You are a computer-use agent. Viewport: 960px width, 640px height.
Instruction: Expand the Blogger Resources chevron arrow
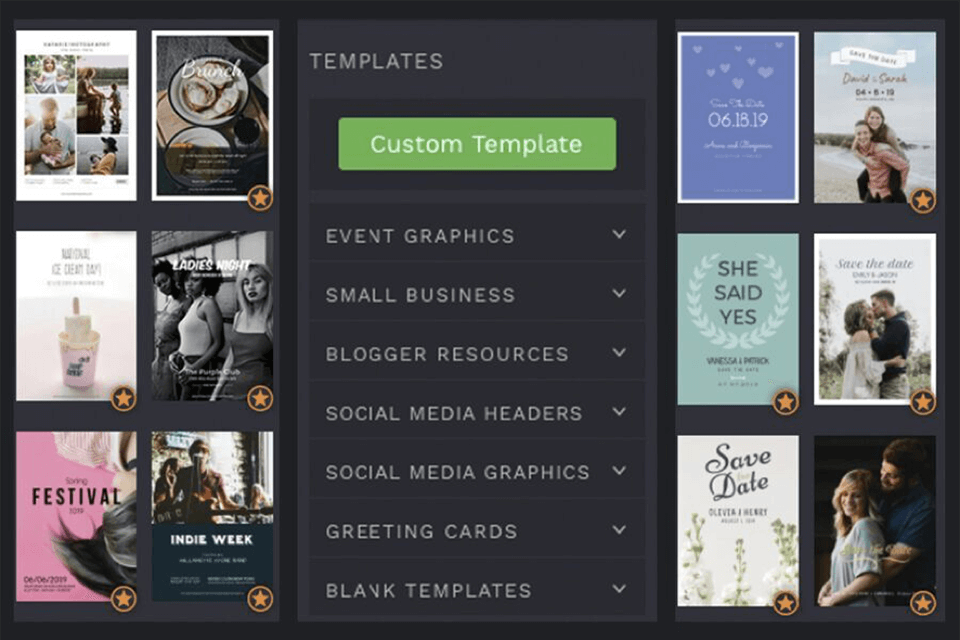point(620,353)
